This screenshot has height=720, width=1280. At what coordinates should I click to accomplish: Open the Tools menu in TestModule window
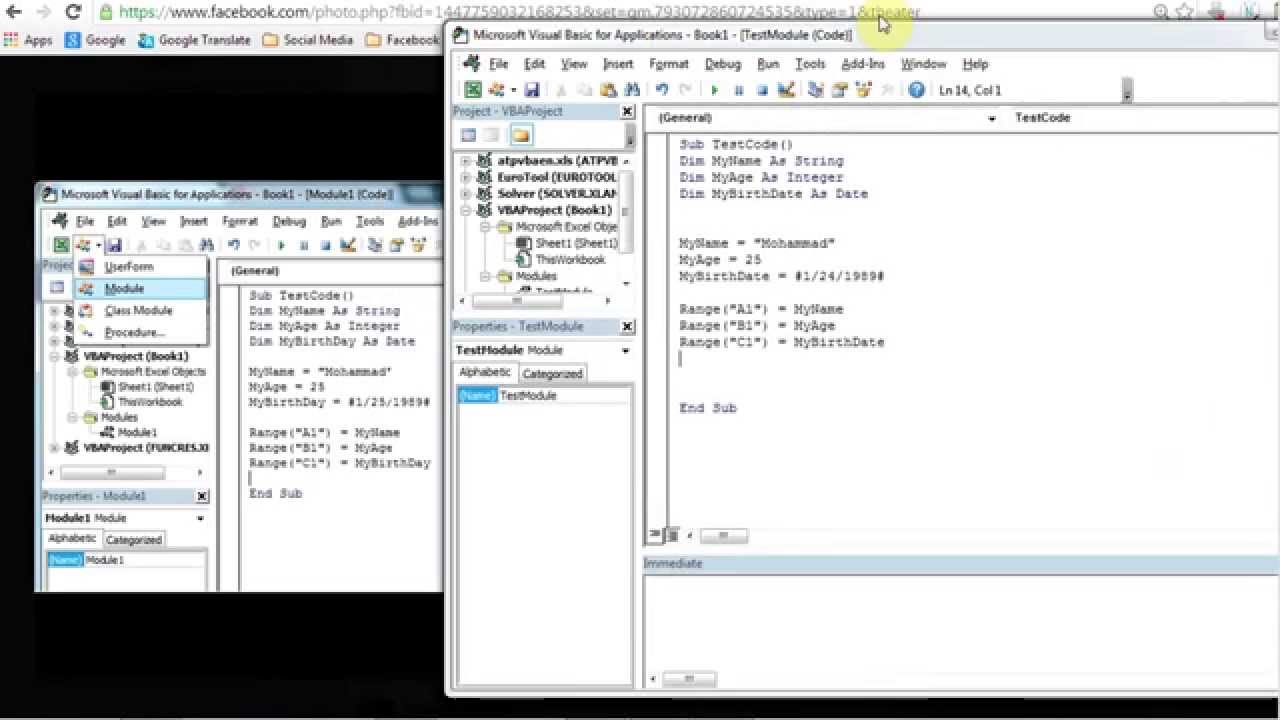pos(810,64)
